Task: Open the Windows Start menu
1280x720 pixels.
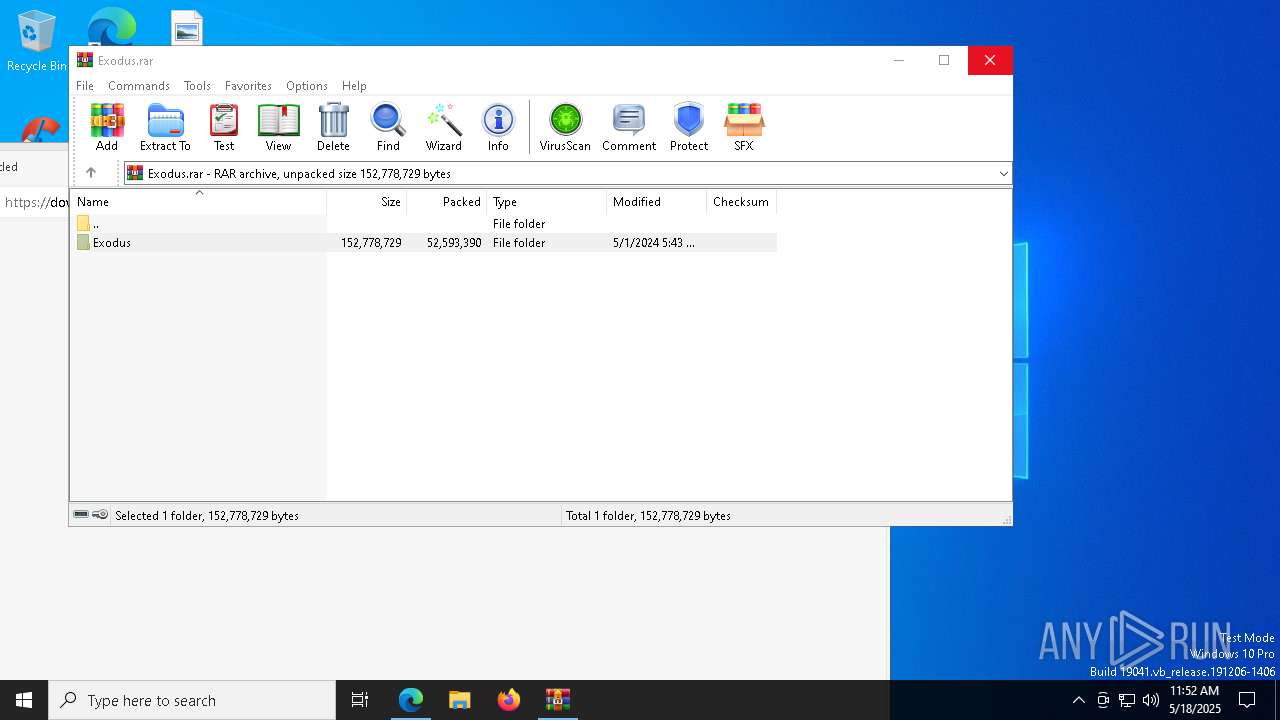Action: pos(24,700)
